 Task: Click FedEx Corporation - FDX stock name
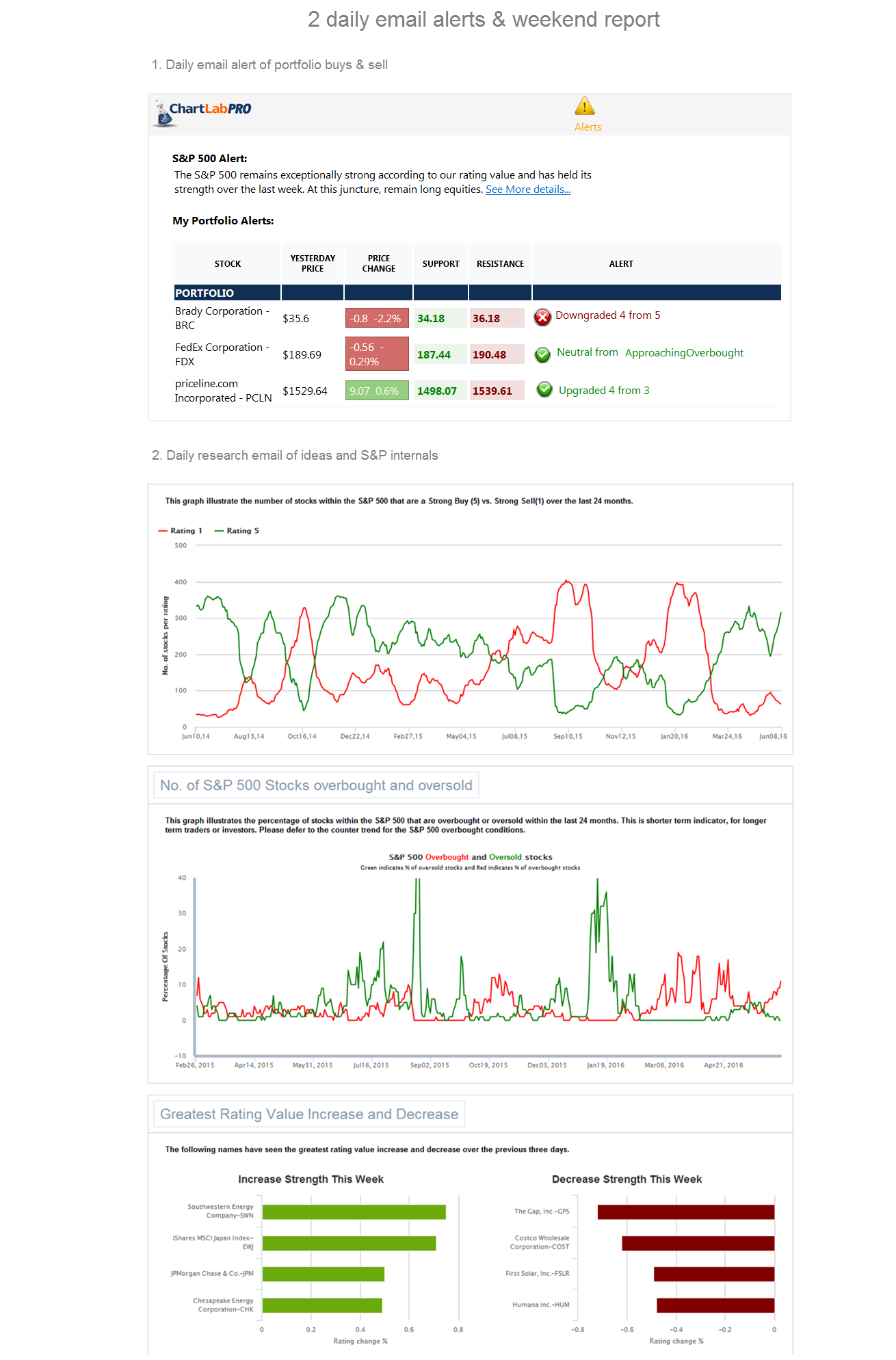pyautogui.click(x=222, y=354)
